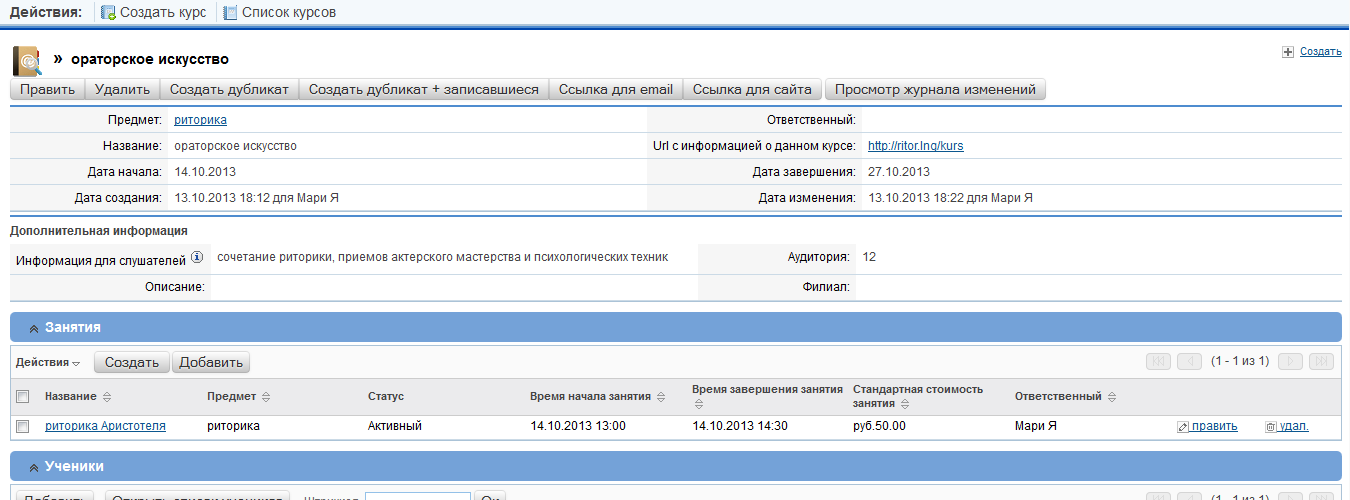Collapse the Занятия section
Viewport: 1350px width, 500px height.
[33, 328]
